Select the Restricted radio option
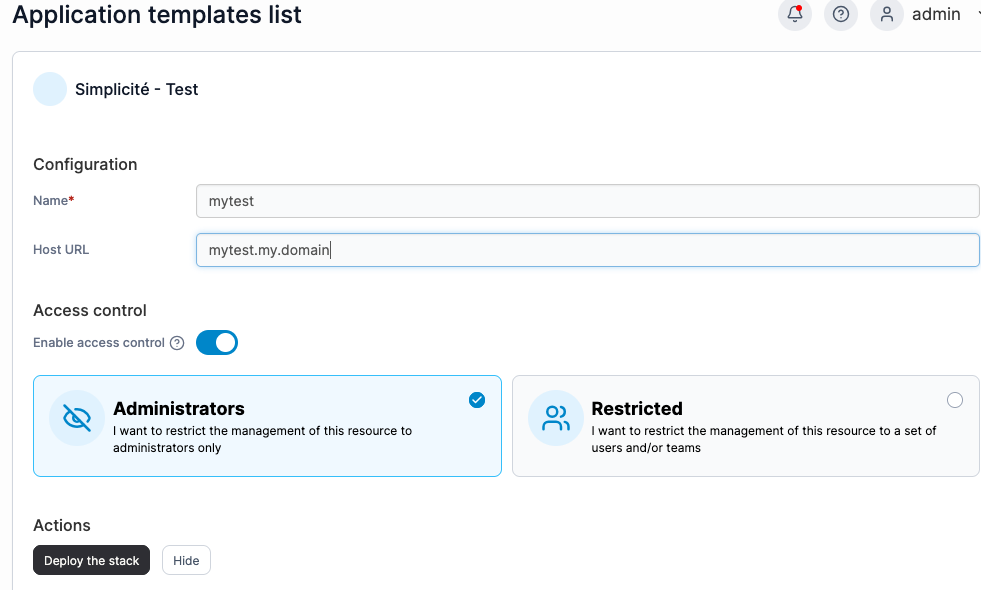The width and height of the screenshot is (981, 590). [x=955, y=400]
